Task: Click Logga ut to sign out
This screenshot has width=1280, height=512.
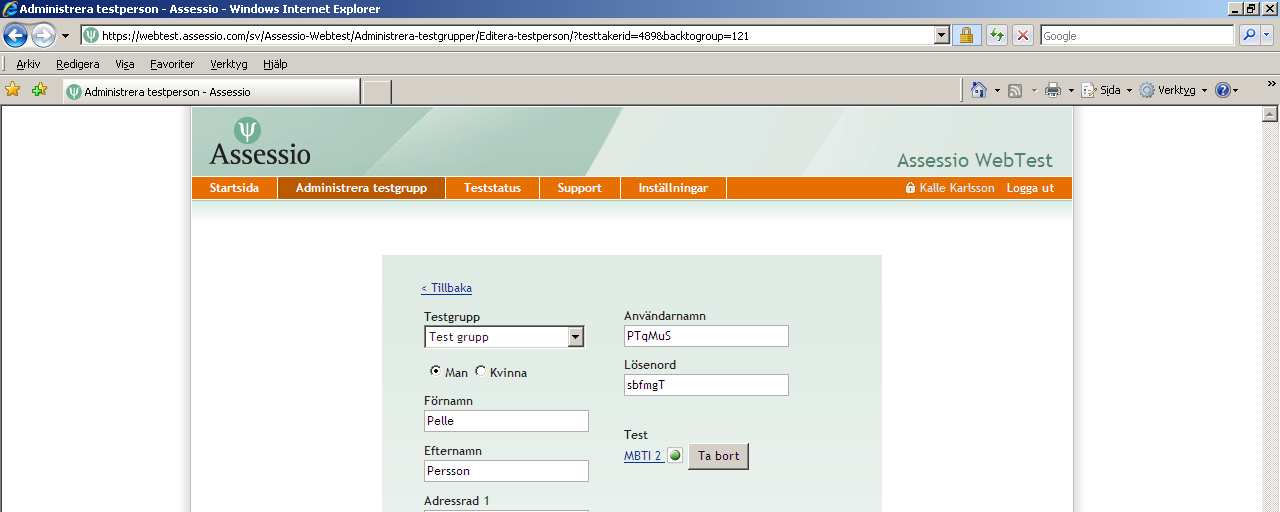Action: point(1030,188)
